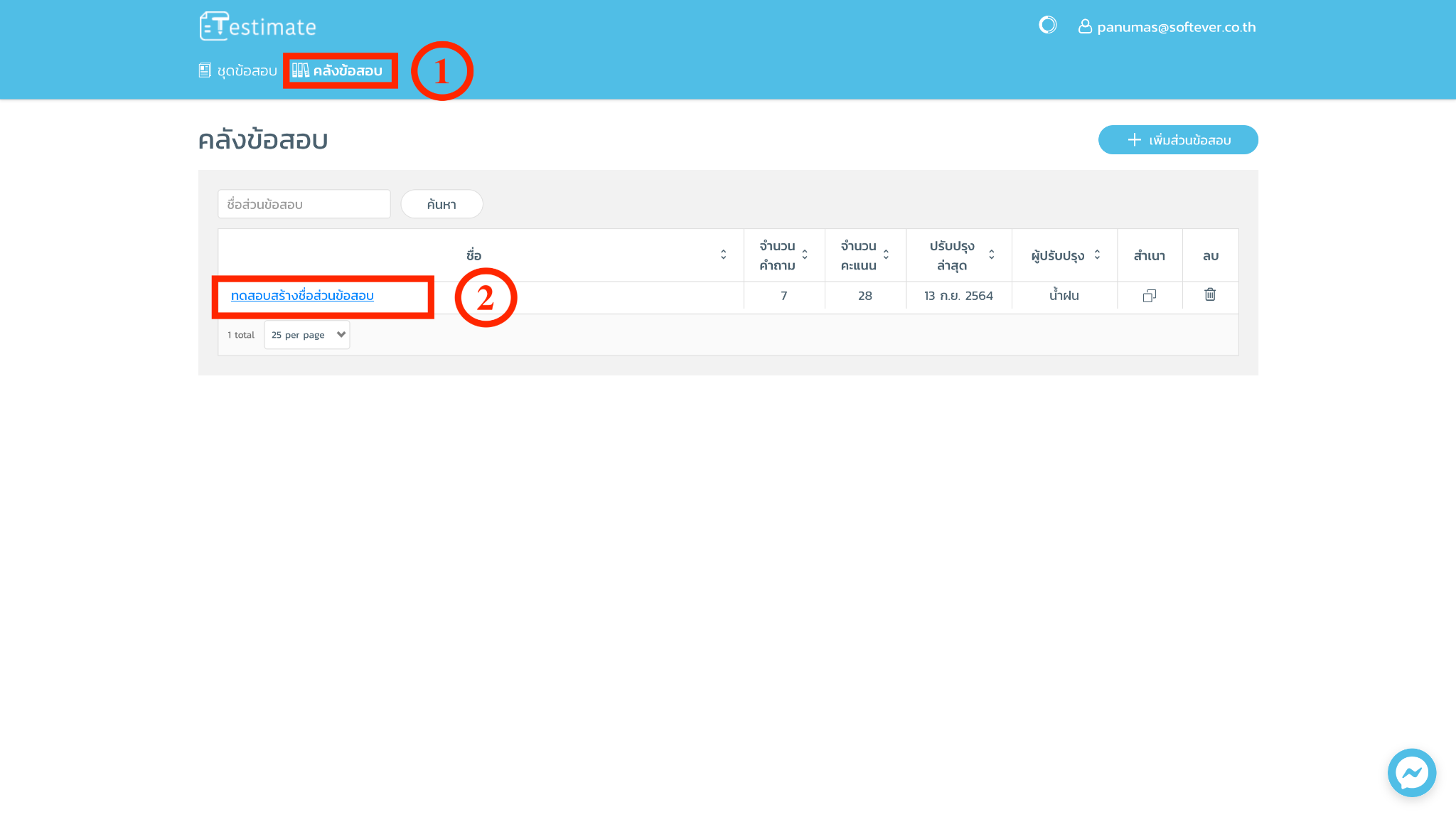Switch to the ชุดข้อสอบ tab
1456x817 pixels.
click(246, 70)
